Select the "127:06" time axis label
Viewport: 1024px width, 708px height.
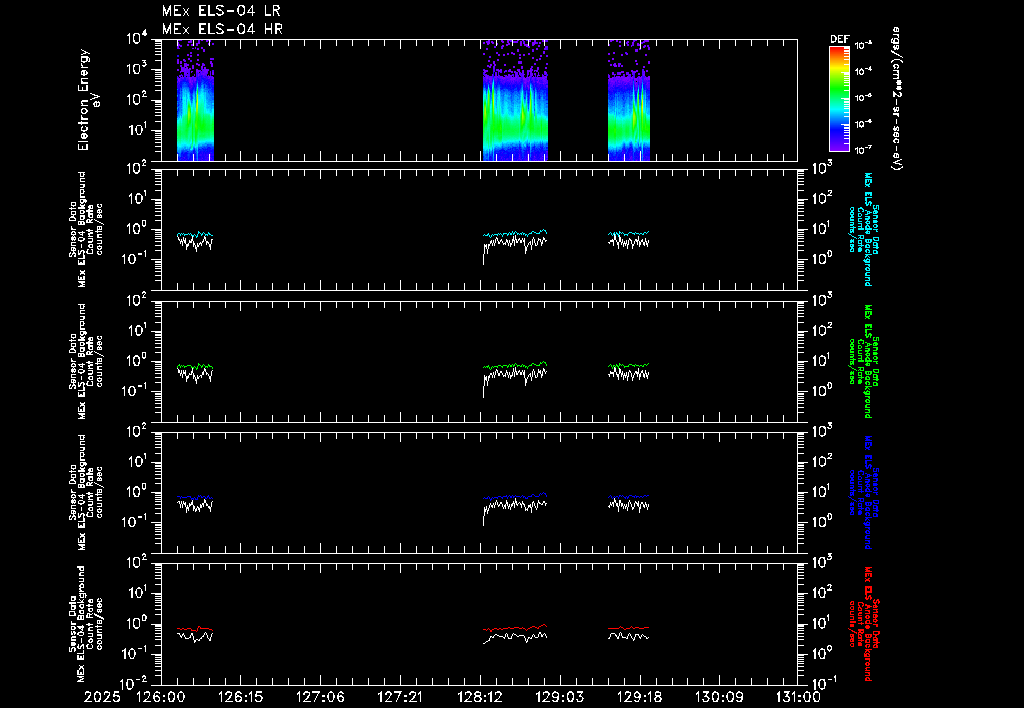pyautogui.click(x=320, y=698)
